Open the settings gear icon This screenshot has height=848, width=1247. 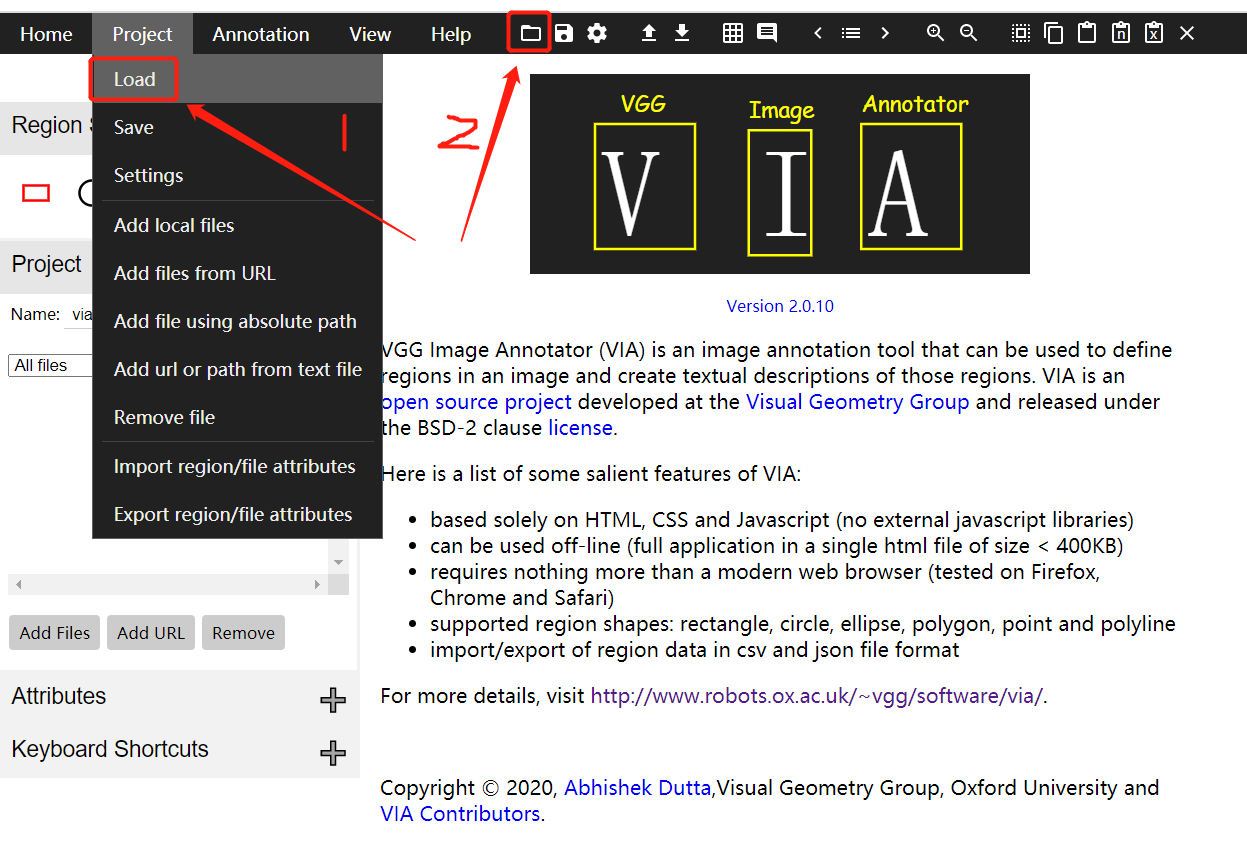pyautogui.click(x=597, y=32)
